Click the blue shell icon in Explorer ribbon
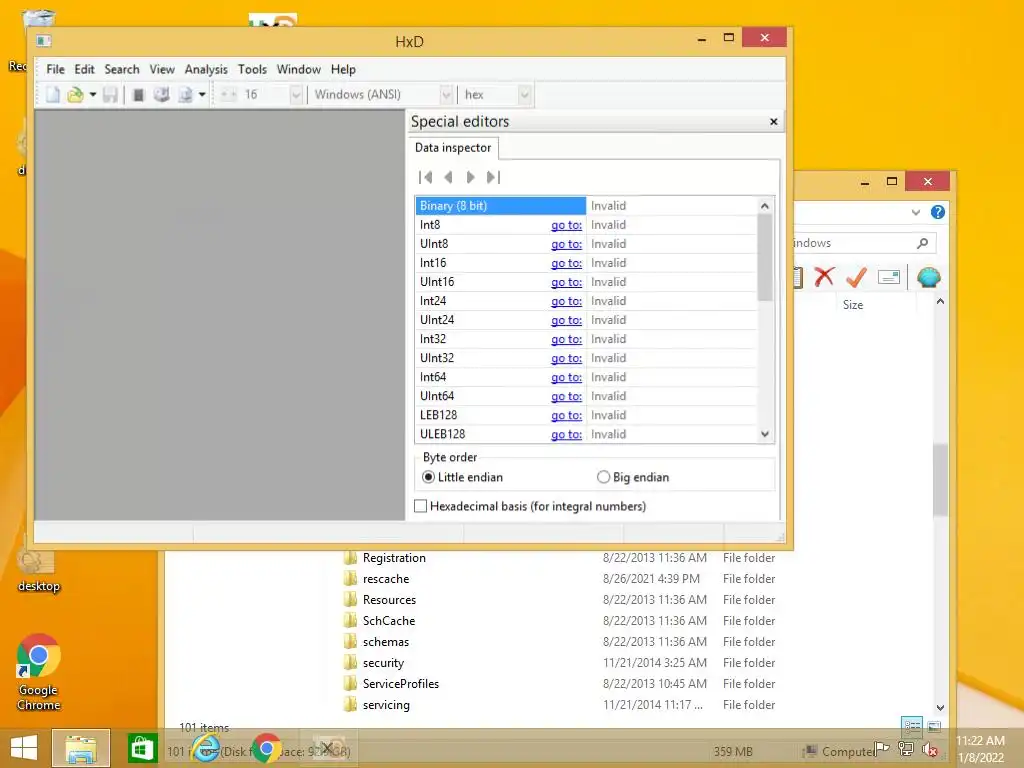Image resolution: width=1024 pixels, height=768 pixels. [928, 277]
